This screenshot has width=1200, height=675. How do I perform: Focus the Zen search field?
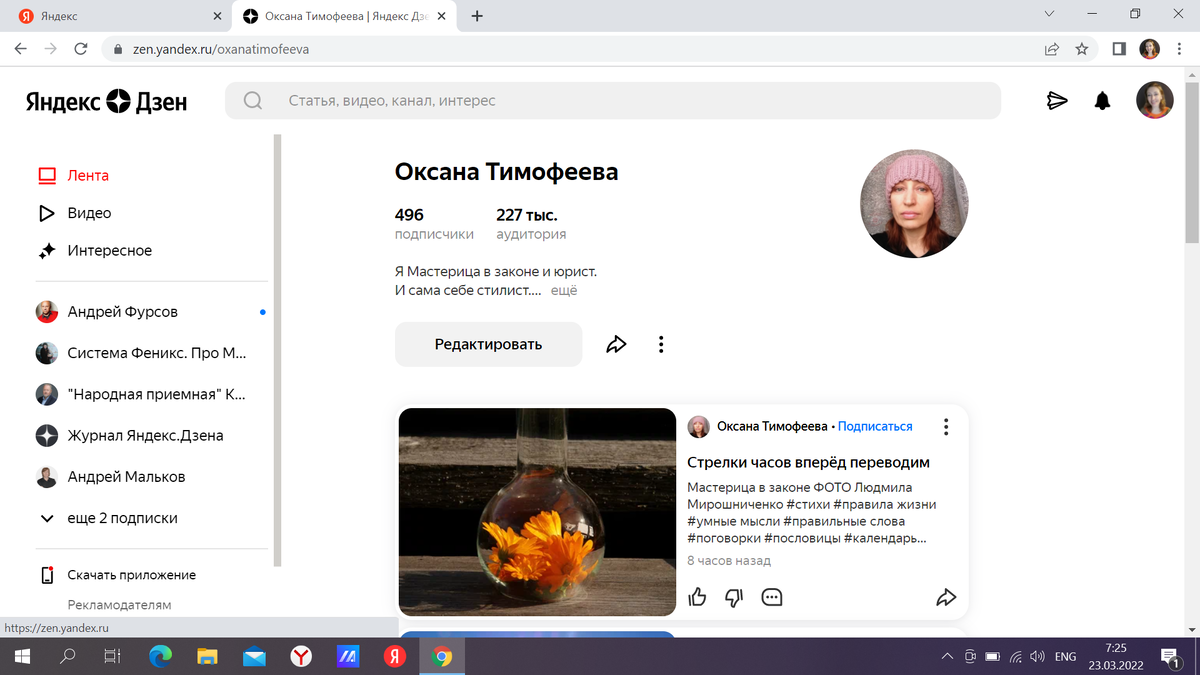pyautogui.click(x=613, y=100)
